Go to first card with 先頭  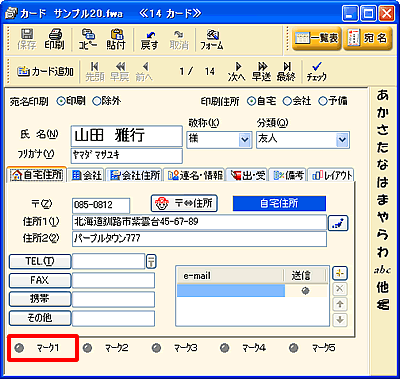click(x=95, y=71)
